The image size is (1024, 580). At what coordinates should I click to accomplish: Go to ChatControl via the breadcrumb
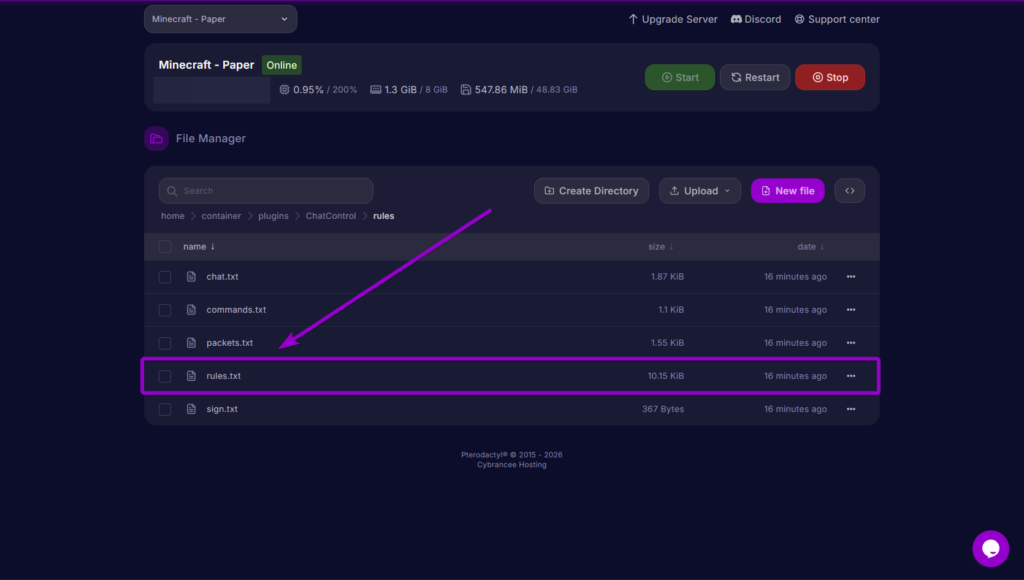tap(330, 215)
